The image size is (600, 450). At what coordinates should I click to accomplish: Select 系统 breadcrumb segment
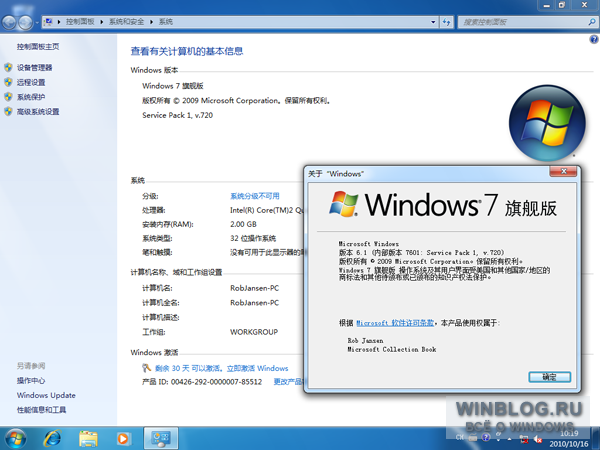tap(166, 22)
